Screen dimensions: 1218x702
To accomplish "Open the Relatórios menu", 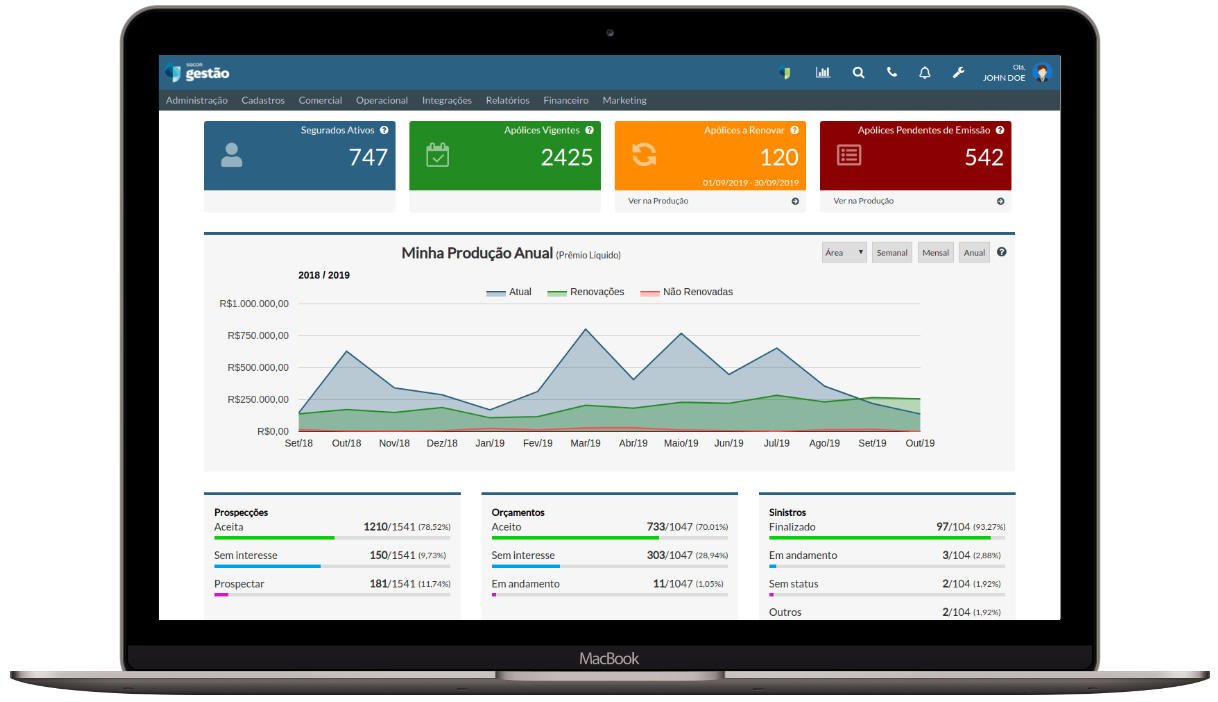I will point(507,100).
